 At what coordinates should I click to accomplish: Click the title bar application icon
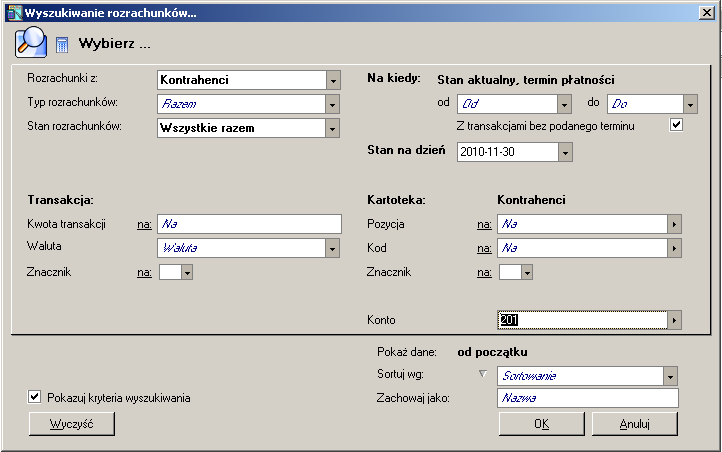[12, 13]
